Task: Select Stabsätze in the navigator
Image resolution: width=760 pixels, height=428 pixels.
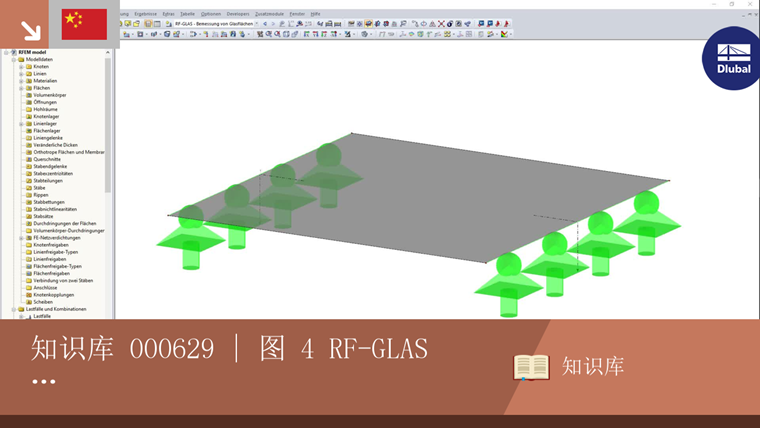Action: (x=43, y=216)
